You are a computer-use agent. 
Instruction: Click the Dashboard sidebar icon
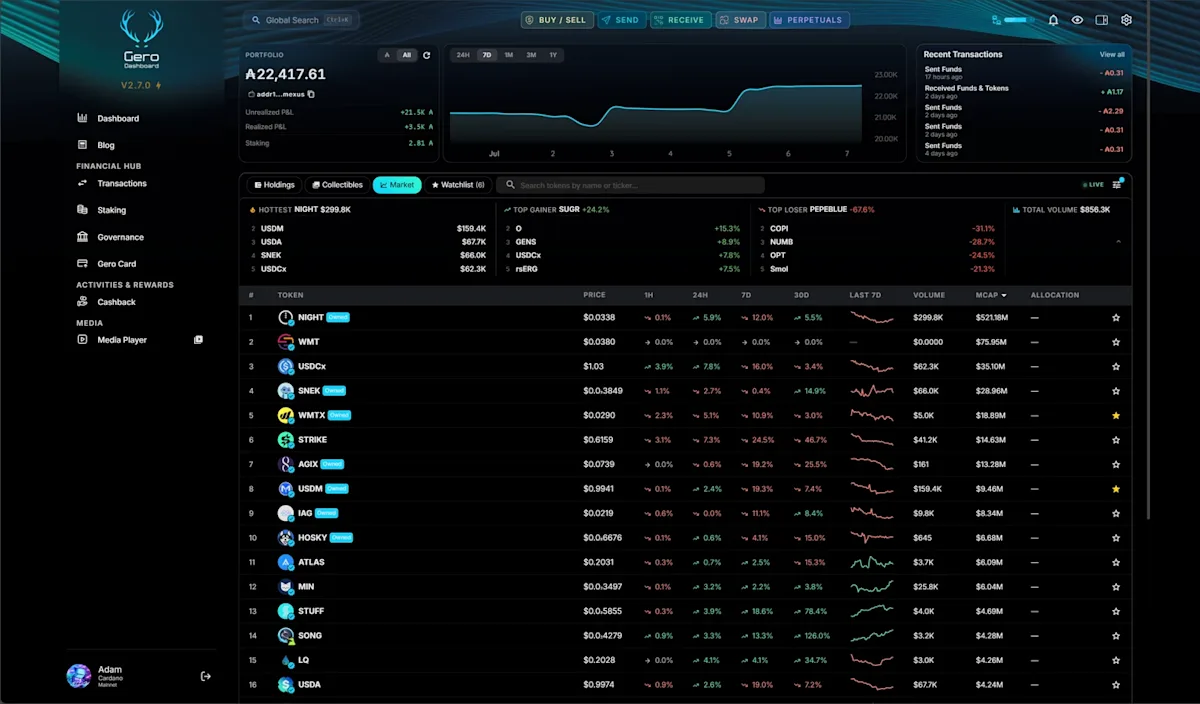point(82,118)
